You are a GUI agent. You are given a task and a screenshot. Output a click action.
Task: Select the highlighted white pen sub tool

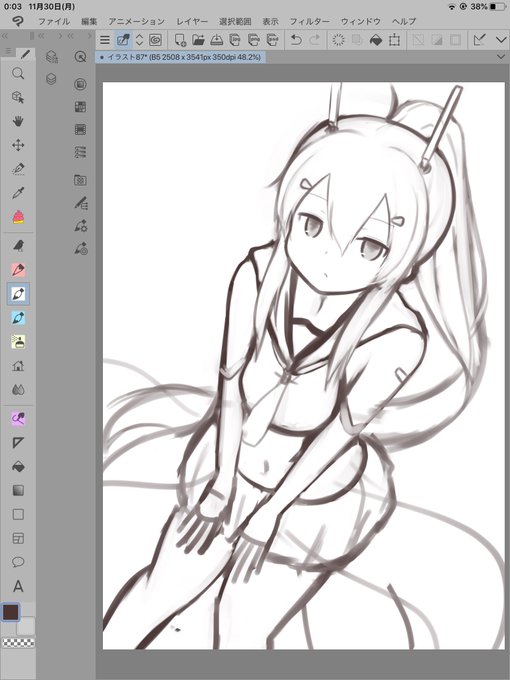pos(18,294)
